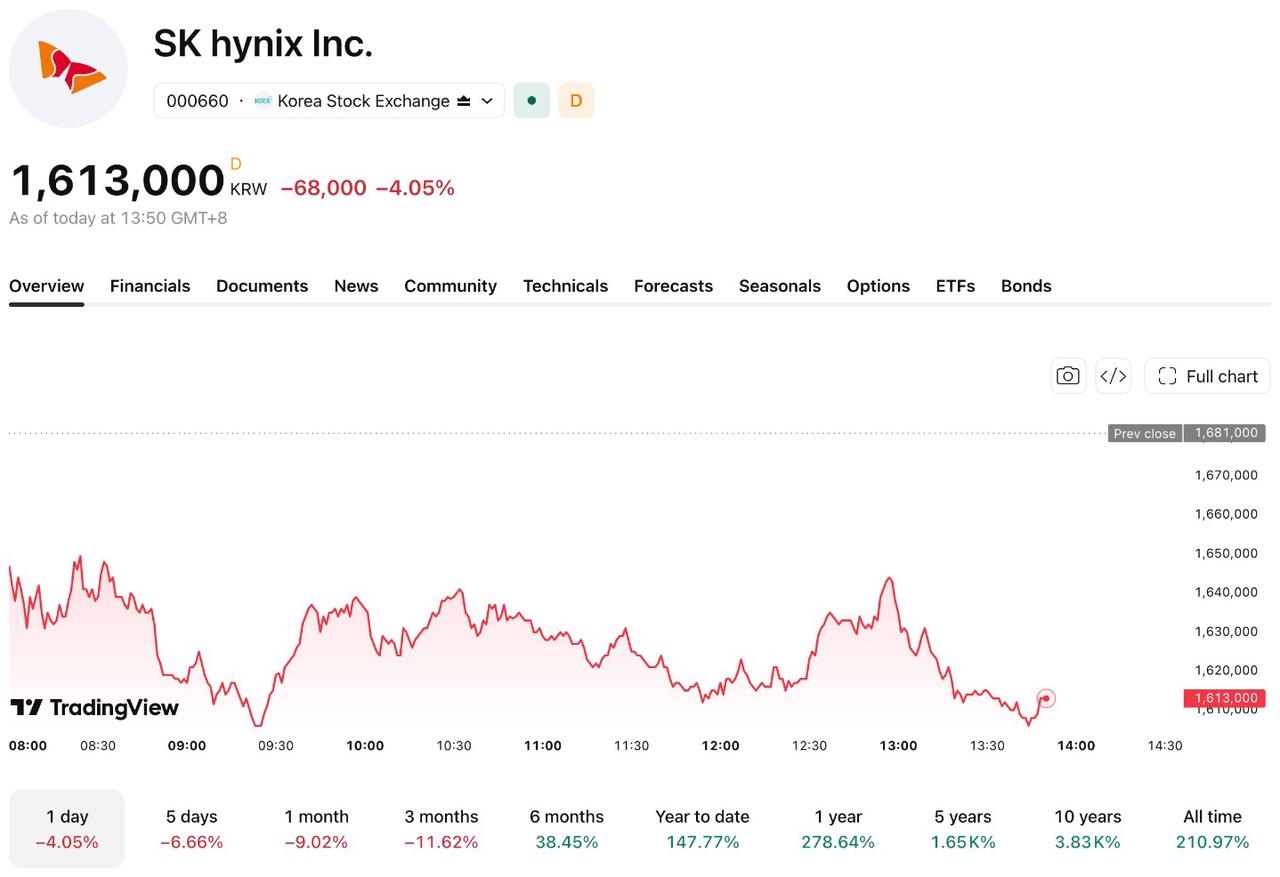
Task: Open the ETFs tab
Action: click(955, 286)
